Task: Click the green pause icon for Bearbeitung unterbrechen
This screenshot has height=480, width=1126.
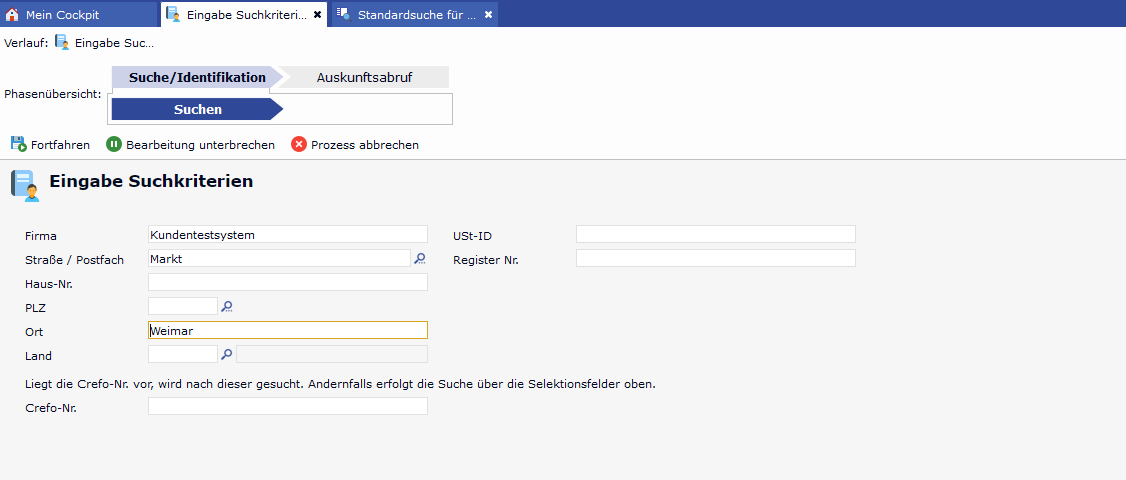Action: point(114,144)
